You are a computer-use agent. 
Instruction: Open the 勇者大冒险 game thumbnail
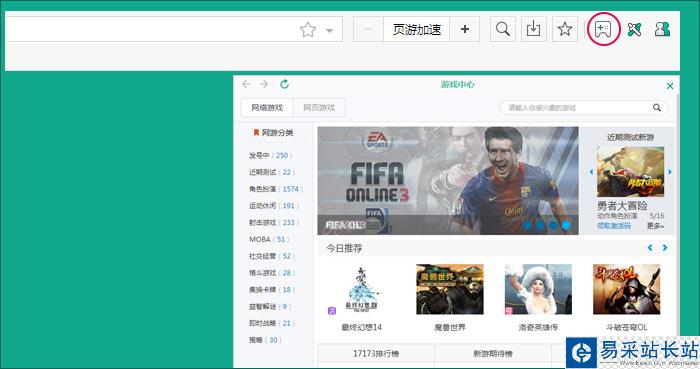click(x=630, y=172)
